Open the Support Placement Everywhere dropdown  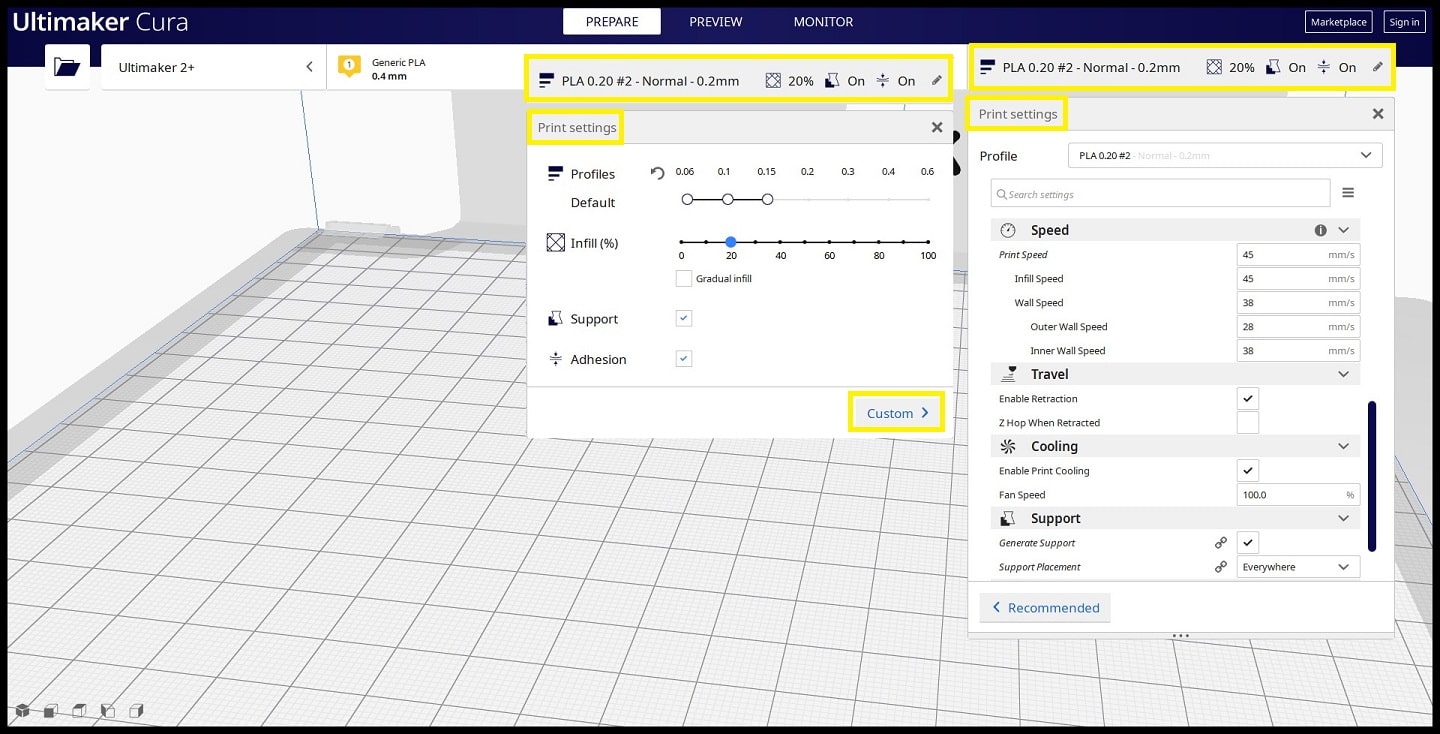point(1298,567)
